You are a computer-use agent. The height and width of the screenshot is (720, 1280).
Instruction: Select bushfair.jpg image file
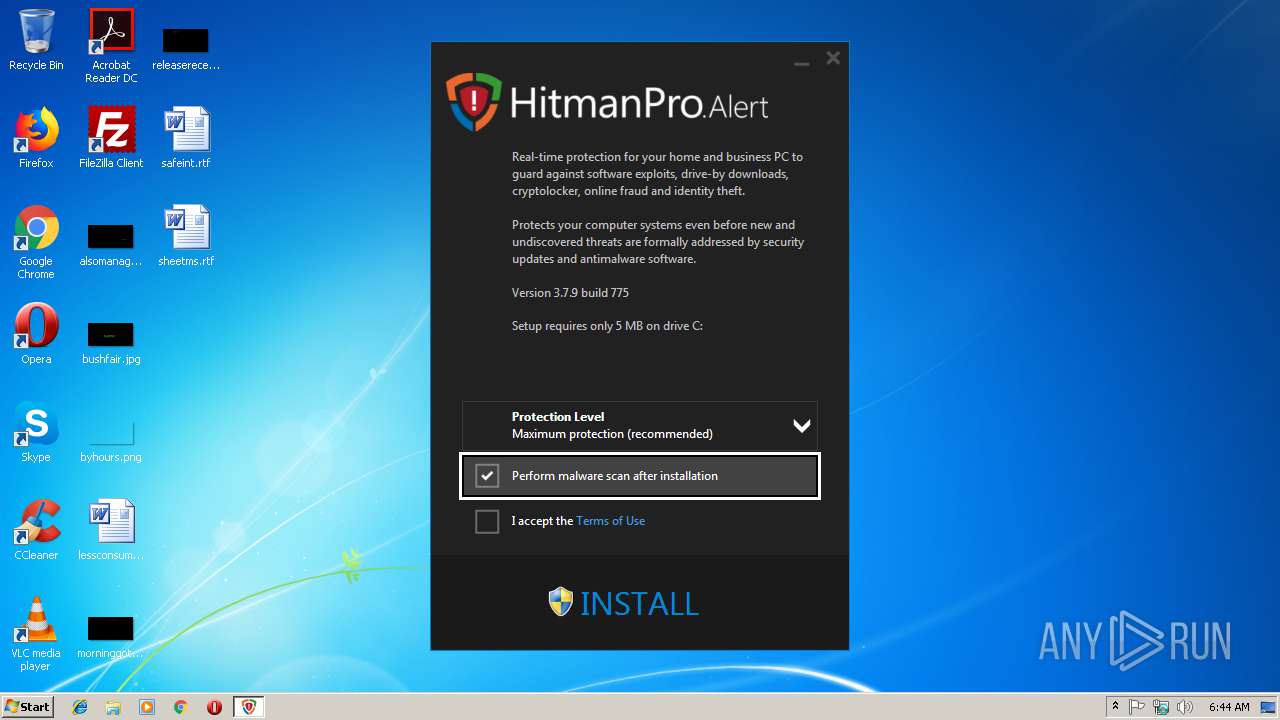pyautogui.click(x=111, y=341)
